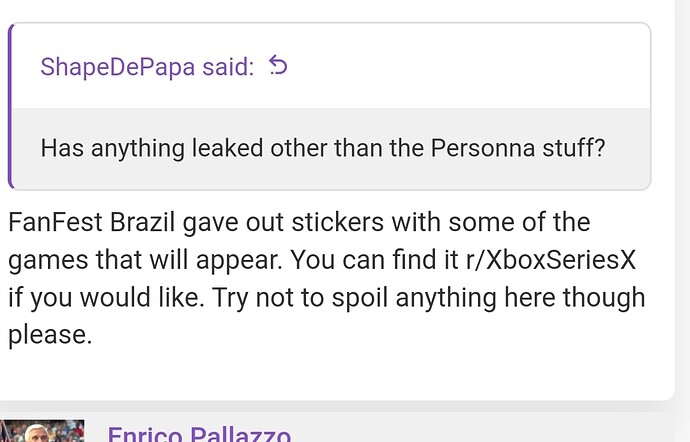Click the phrase "if you would like"
Image resolution: width=690 pixels, height=442 pixels.
click(x=106, y=298)
